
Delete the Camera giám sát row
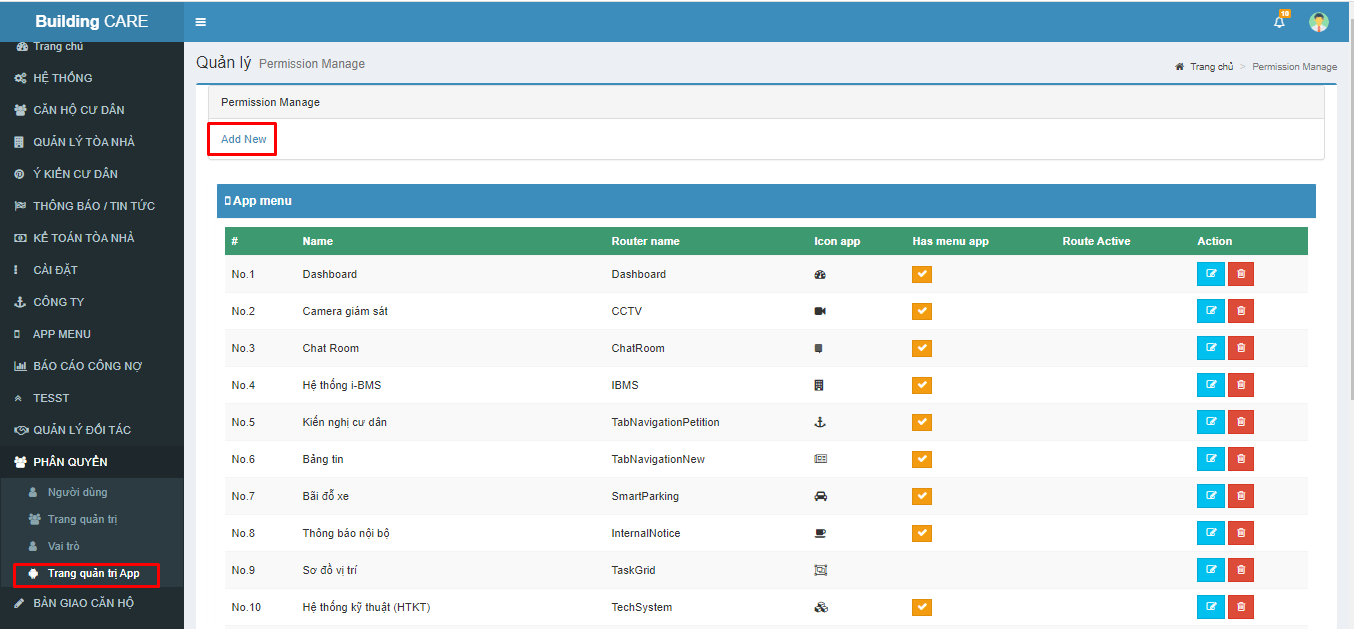(1241, 311)
